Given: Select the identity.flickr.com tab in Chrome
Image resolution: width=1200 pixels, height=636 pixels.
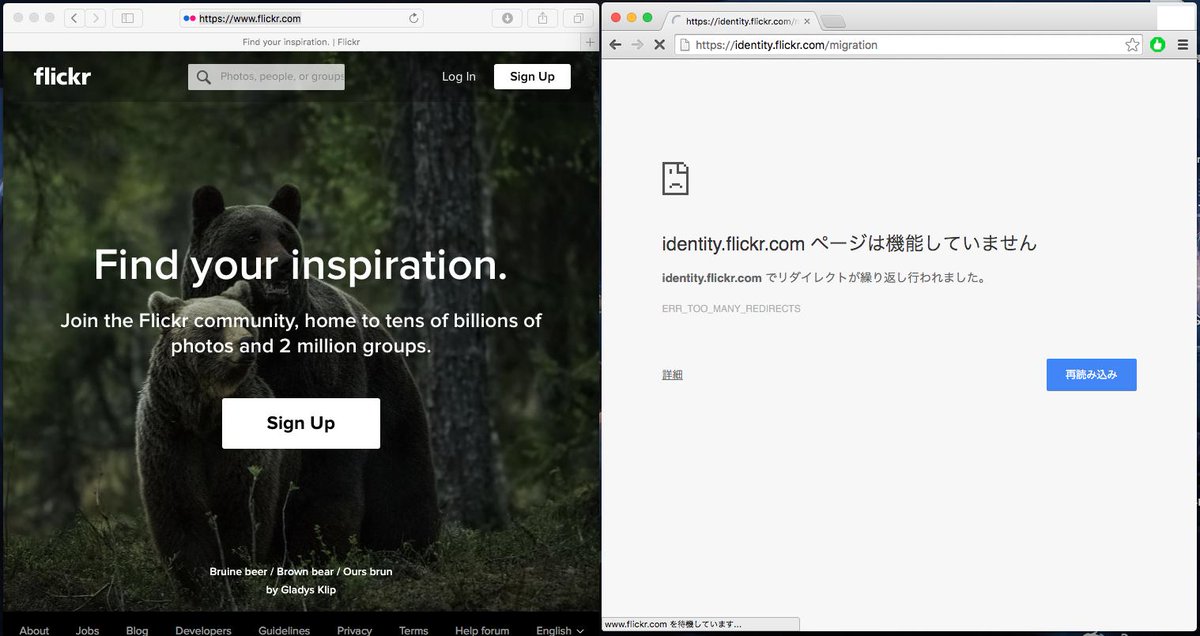Looking at the screenshot, I should click(742, 20).
